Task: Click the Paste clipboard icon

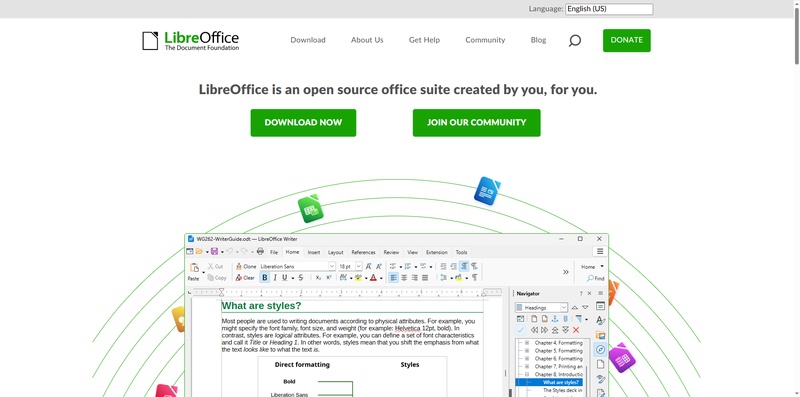Action: point(194,268)
